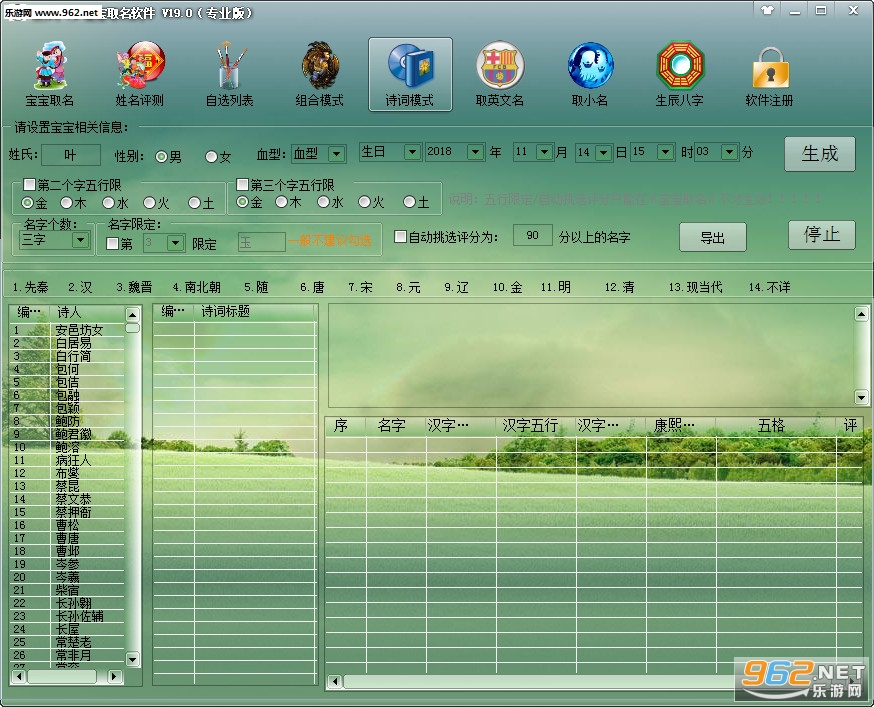Click the 导出 export button
874x707 pixels.
coord(712,238)
